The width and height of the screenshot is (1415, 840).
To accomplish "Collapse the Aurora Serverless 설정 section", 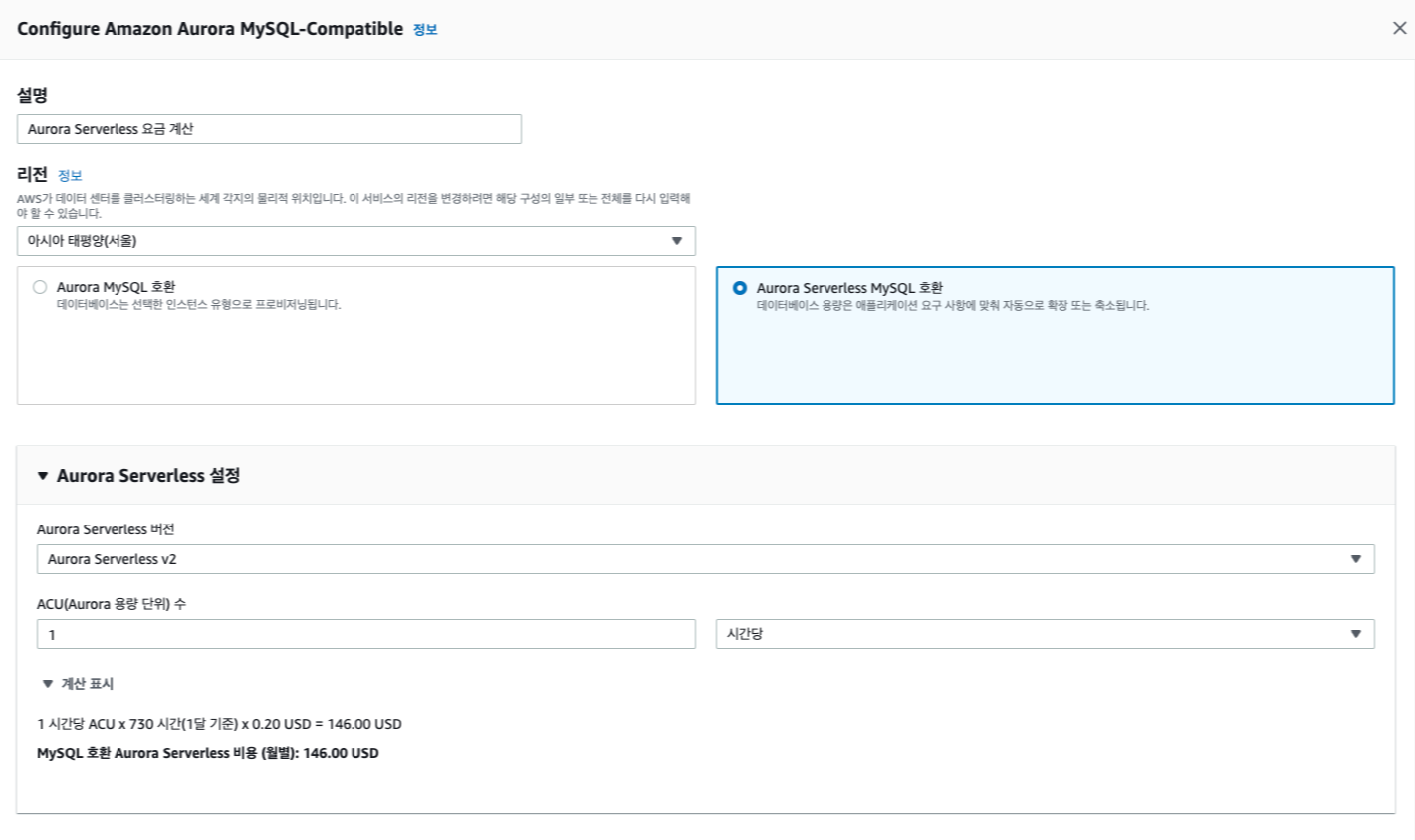I will (x=43, y=476).
